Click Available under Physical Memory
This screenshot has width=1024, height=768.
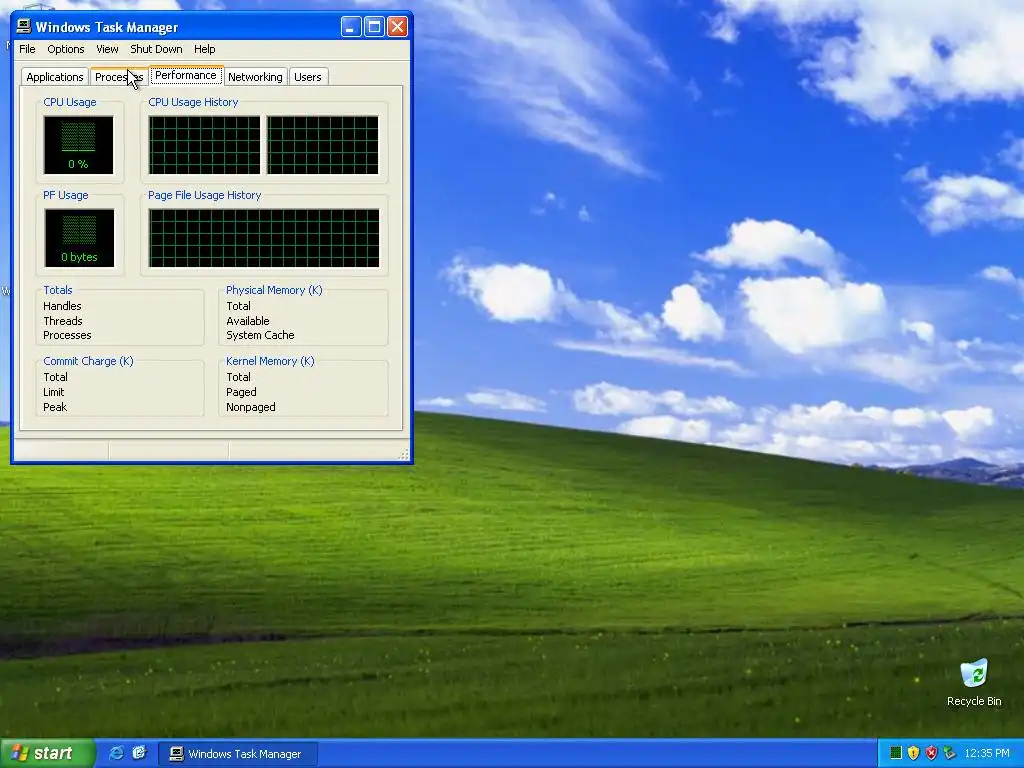click(248, 321)
